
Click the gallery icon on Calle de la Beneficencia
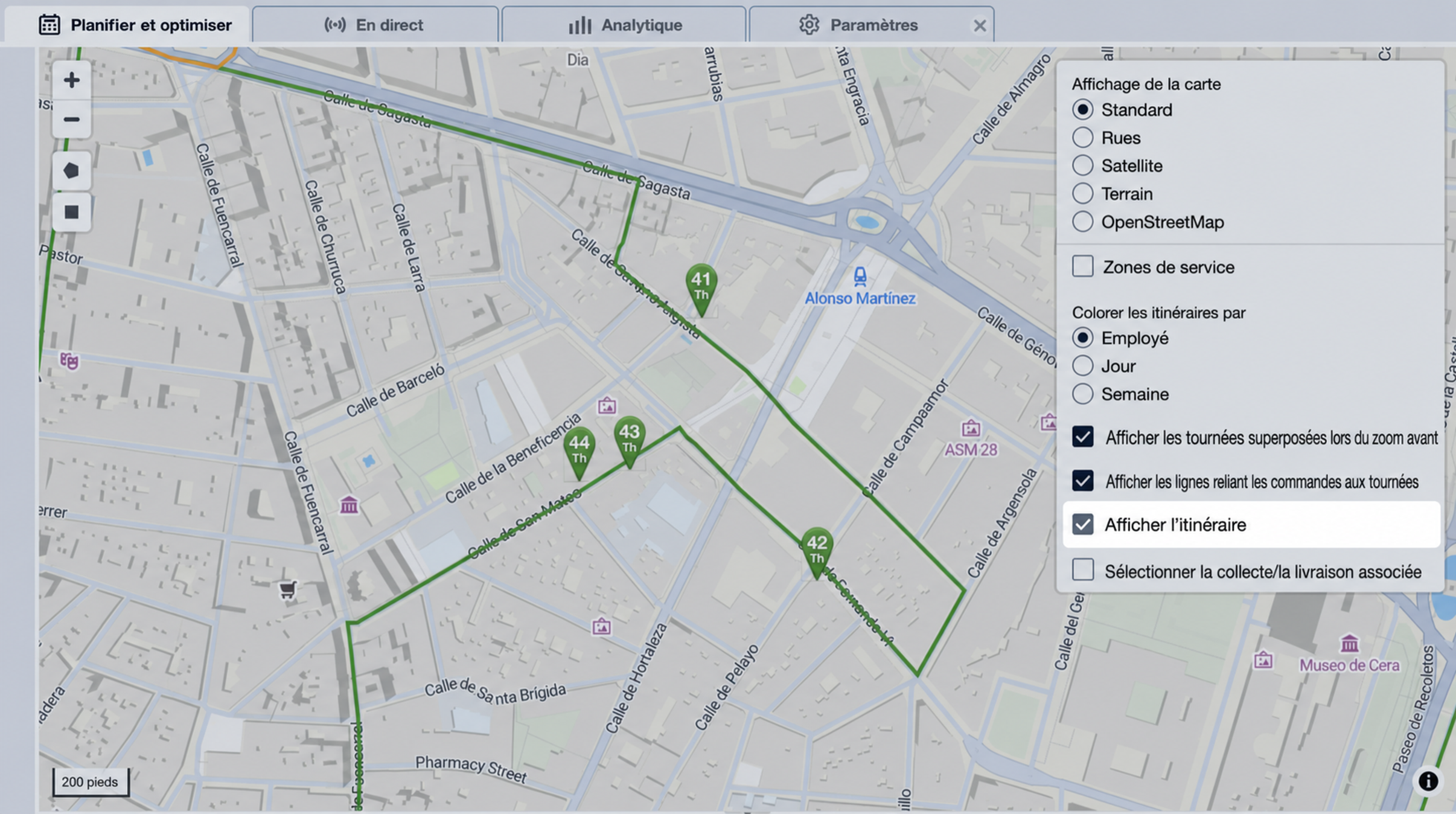(607, 406)
